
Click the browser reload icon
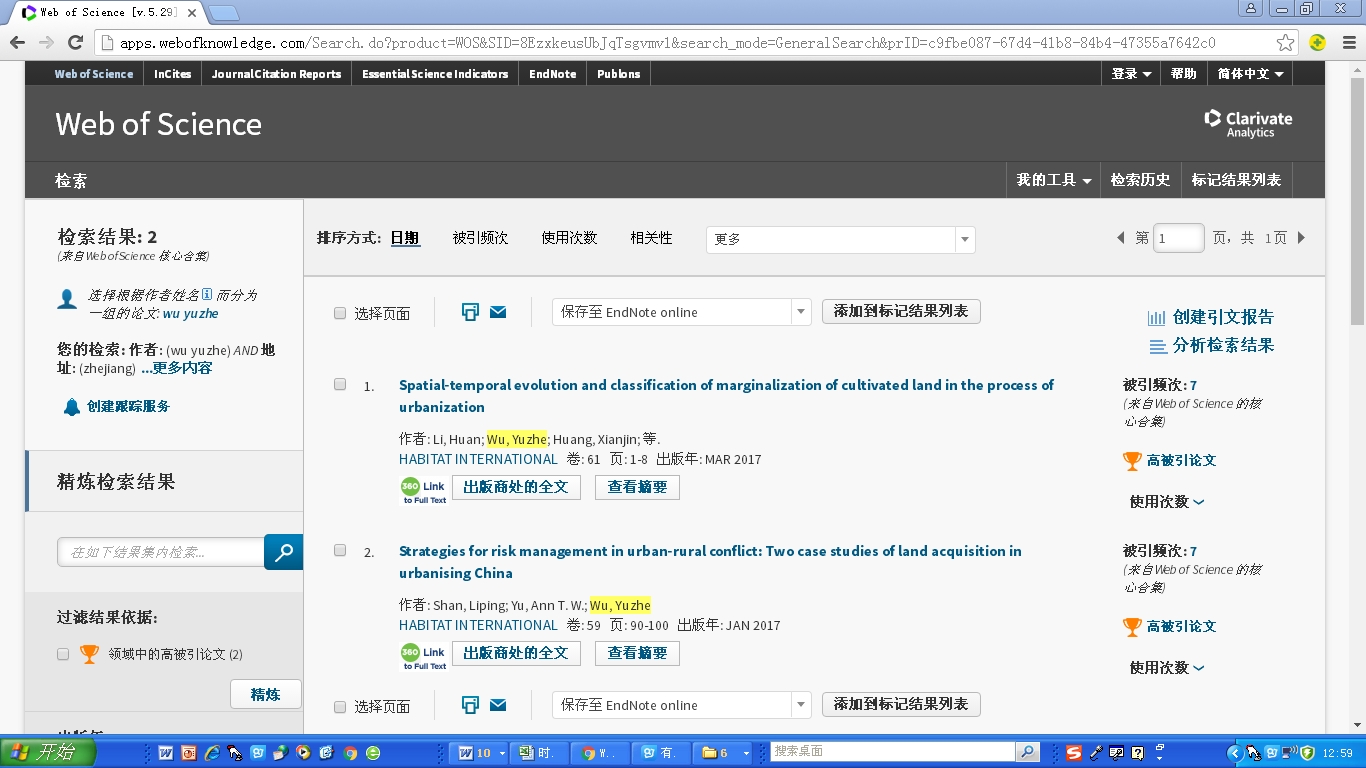tap(75, 42)
